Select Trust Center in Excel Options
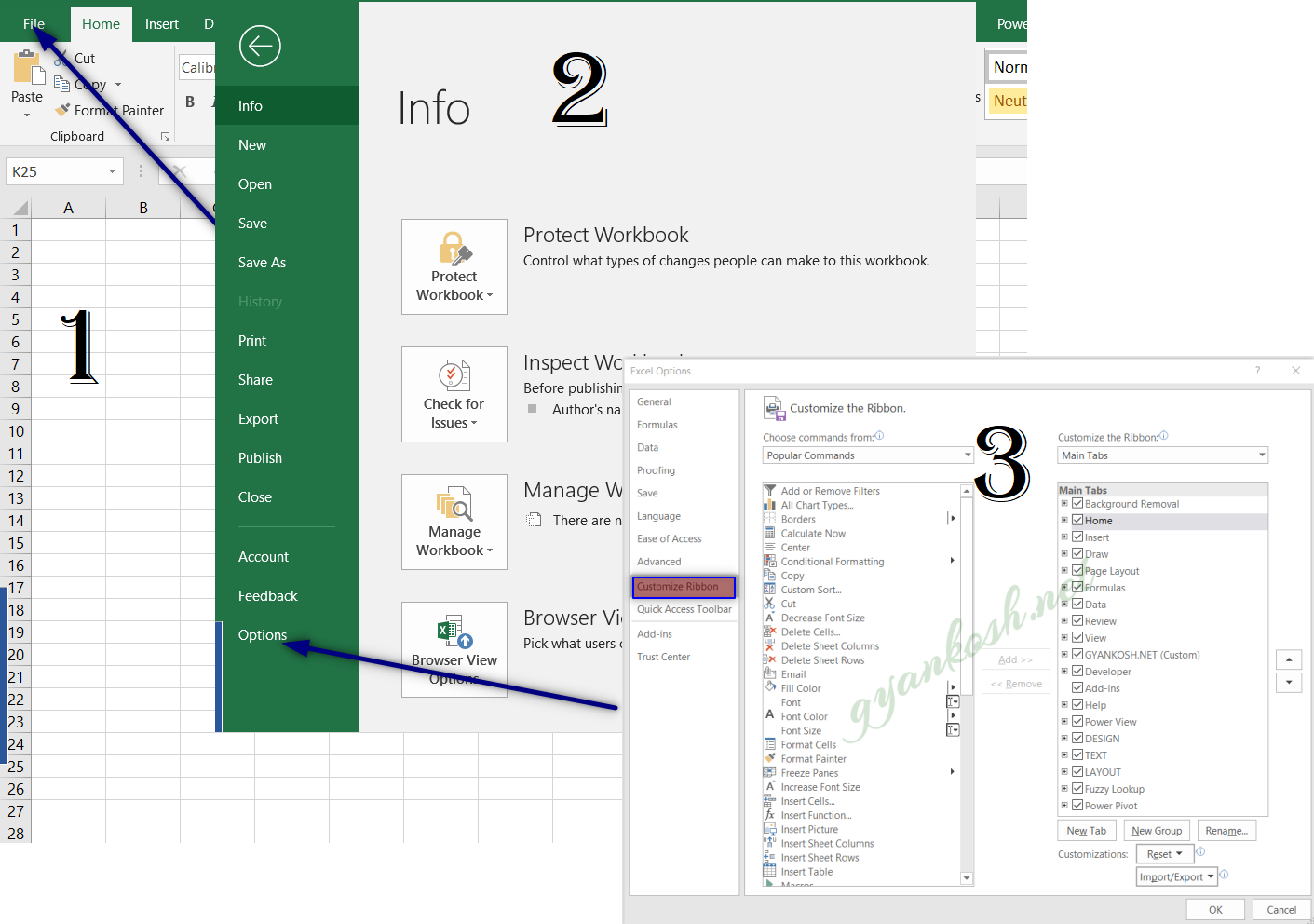The image size is (1314, 924). pyautogui.click(x=664, y=657)
